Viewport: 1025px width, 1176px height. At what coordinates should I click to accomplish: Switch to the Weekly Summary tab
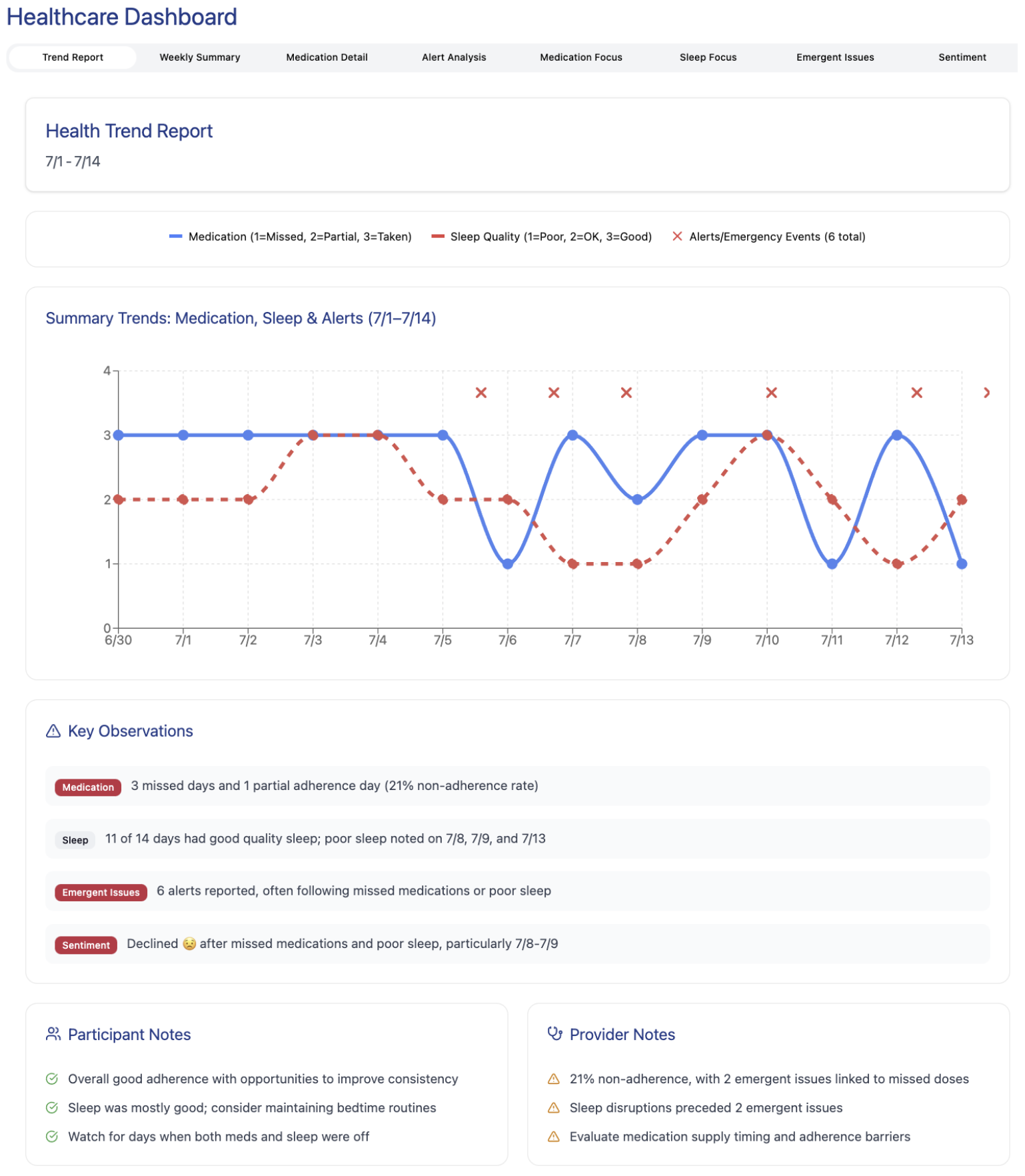click(x=201, y=57)
